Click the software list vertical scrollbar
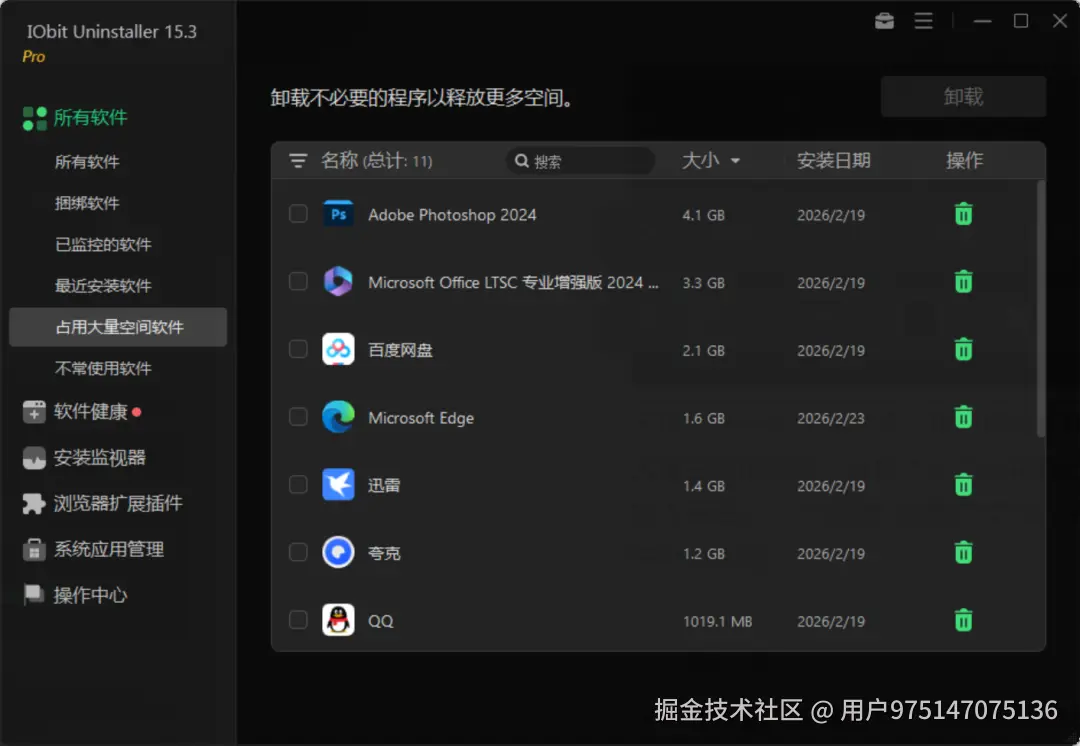This screenshot has width=1080, height=746. pos(1041,309)
